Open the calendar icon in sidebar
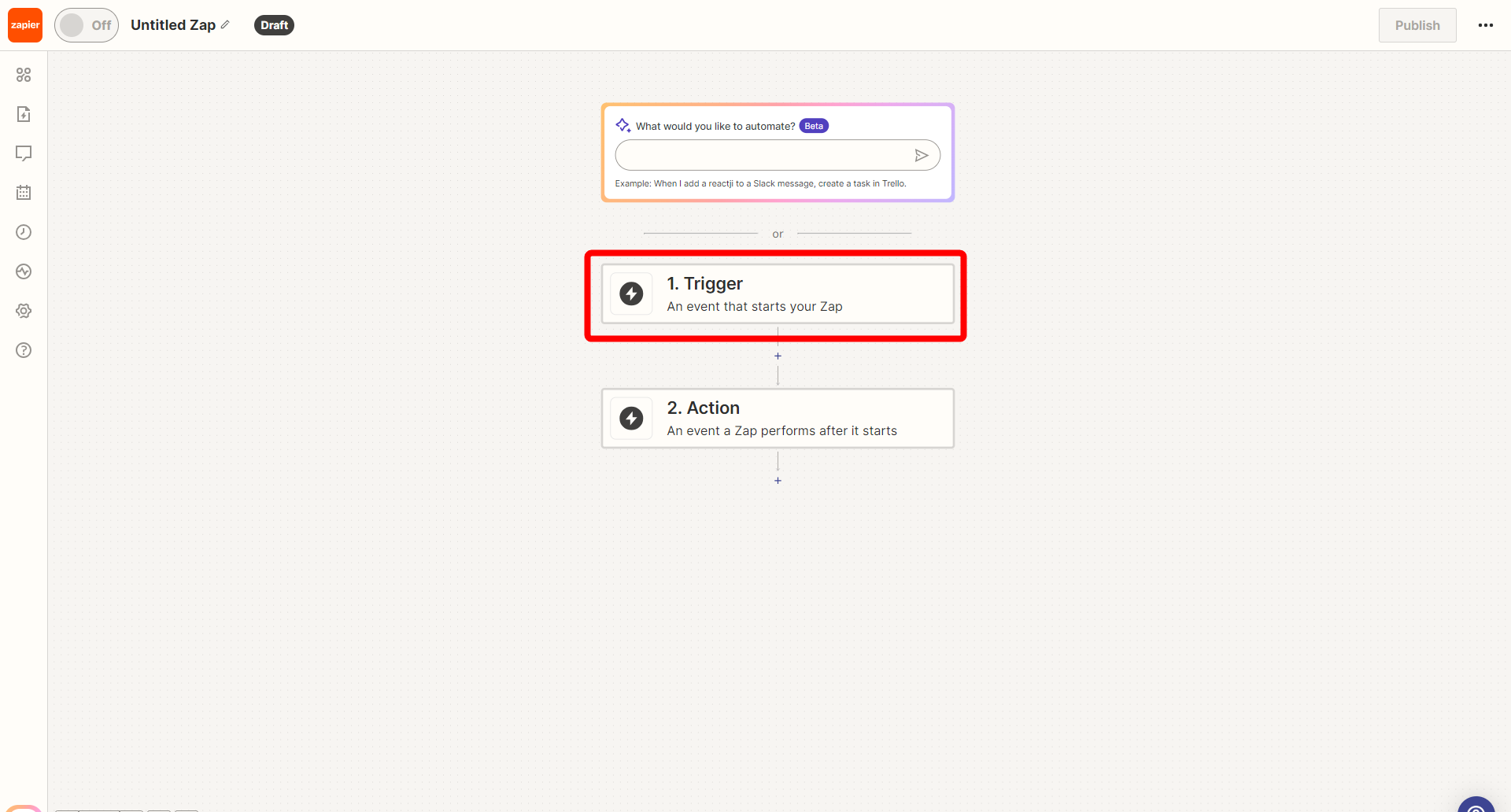Viewport: 1511px width, 812px height. pos(24,193)
